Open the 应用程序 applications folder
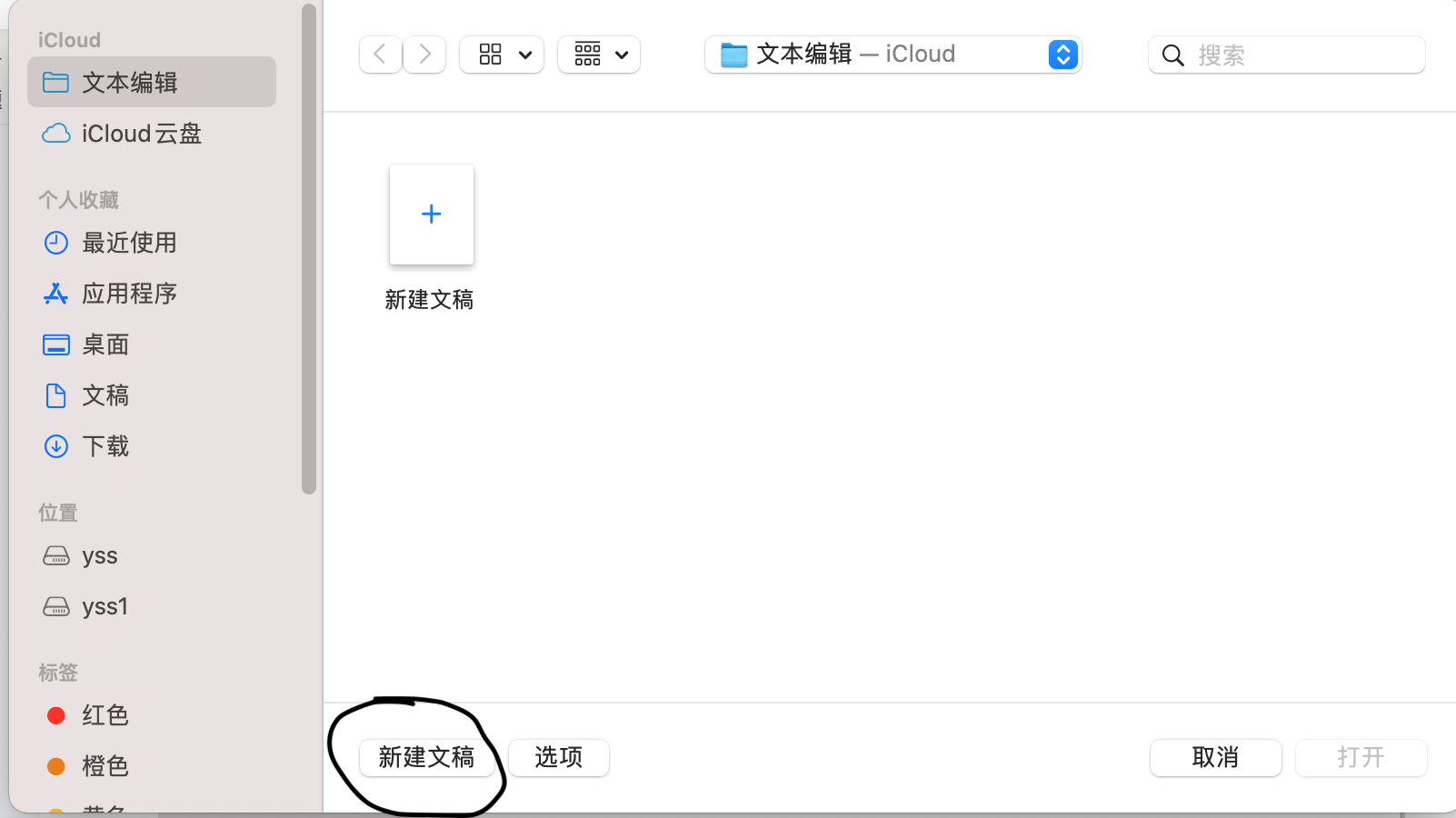1456x818 pixels. click(x=152, y=294)
